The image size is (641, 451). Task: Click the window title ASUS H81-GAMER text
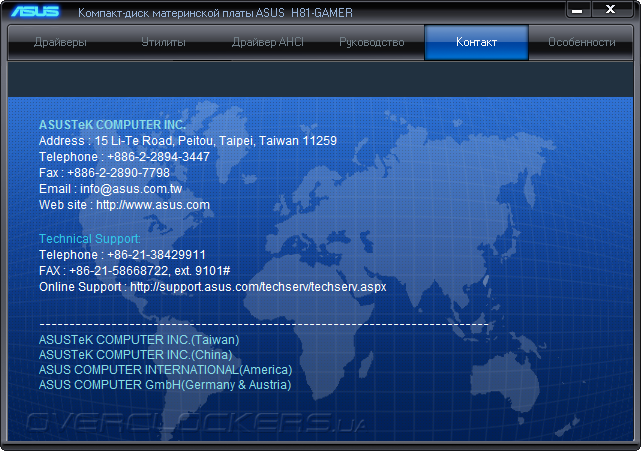(x=215, y=13)
